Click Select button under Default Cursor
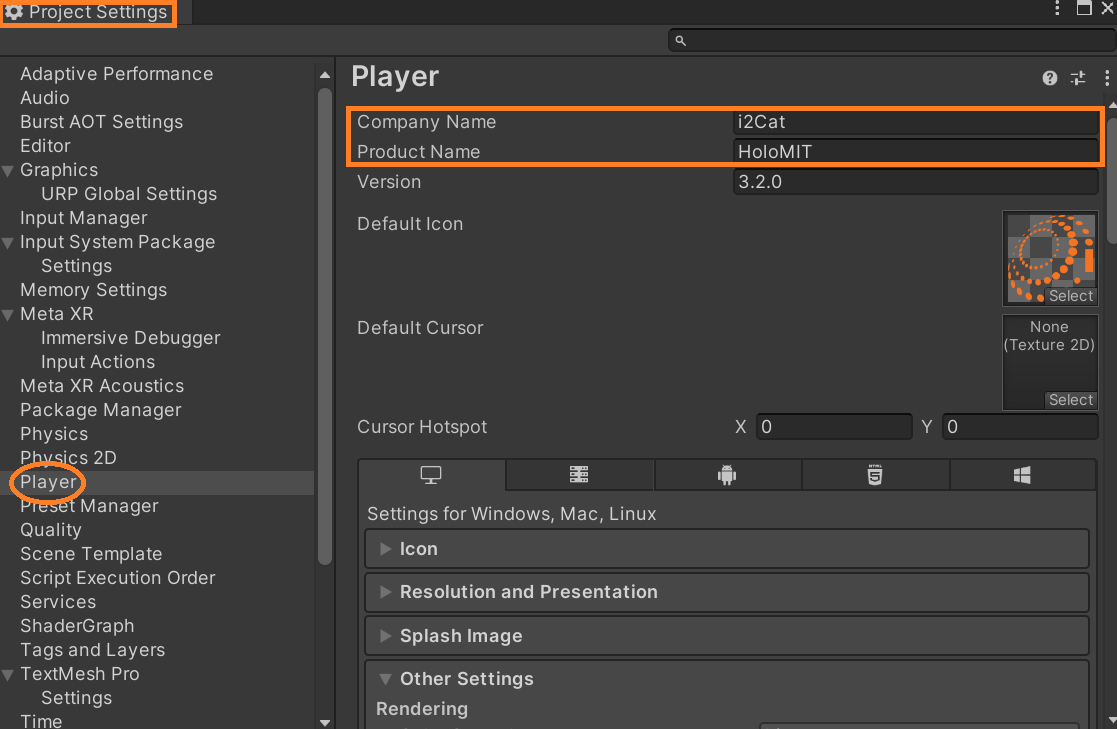Image resolution: width=1117 pixels, height=729 pixels. 1070,400
